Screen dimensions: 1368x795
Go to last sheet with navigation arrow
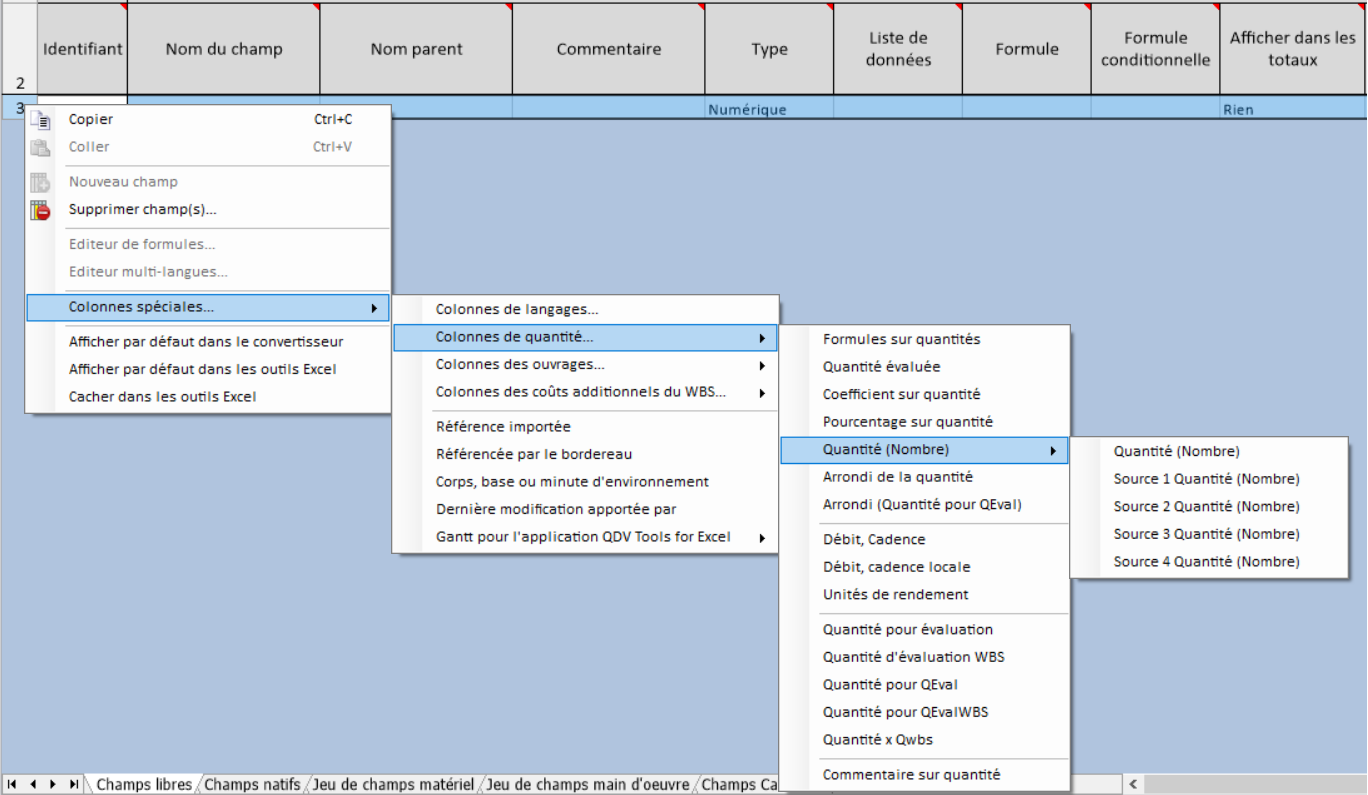click(73, 784)
